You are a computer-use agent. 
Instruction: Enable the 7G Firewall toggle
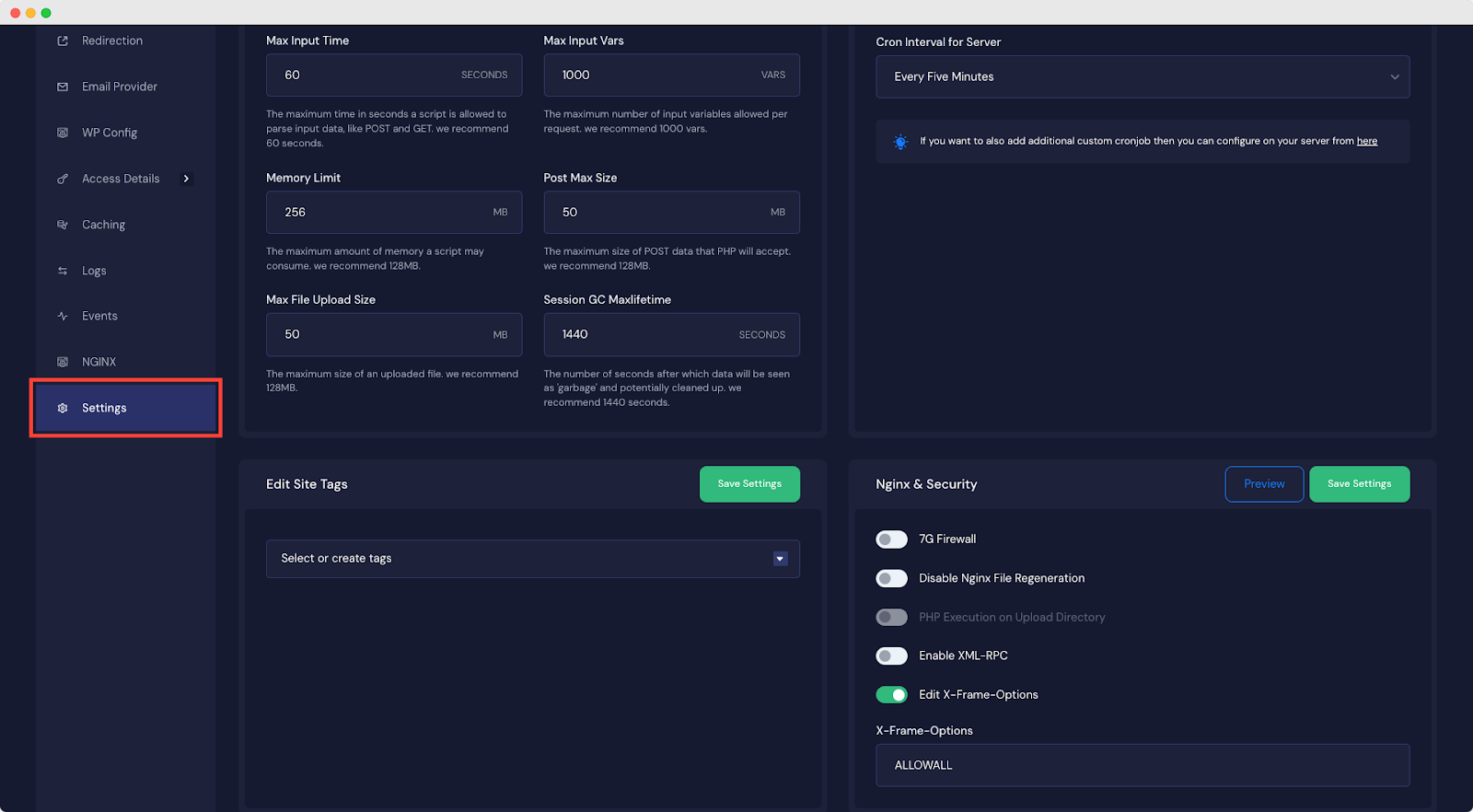(x=891, y=539)
